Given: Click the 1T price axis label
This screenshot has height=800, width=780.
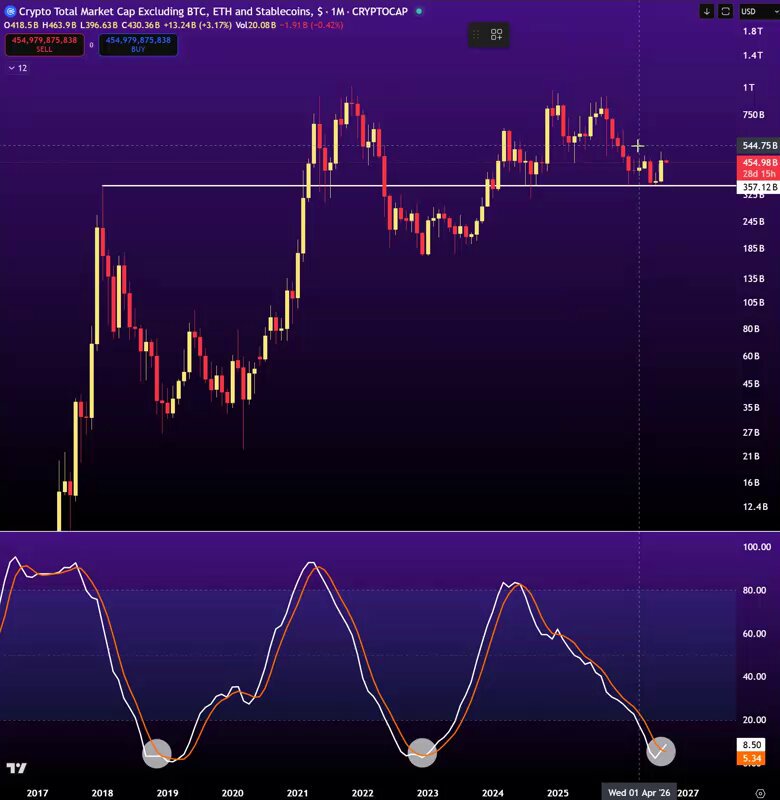Looking at the screenshot, I should point(748,88).
